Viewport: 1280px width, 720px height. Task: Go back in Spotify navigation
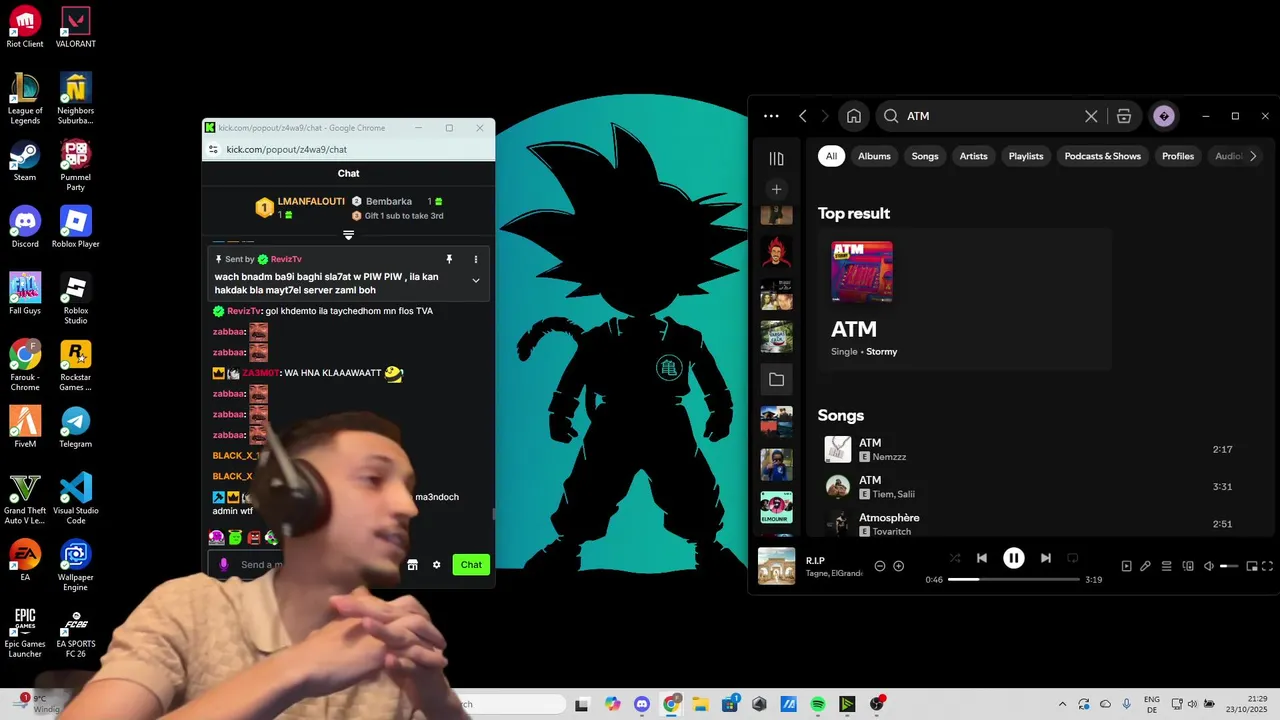802,116
